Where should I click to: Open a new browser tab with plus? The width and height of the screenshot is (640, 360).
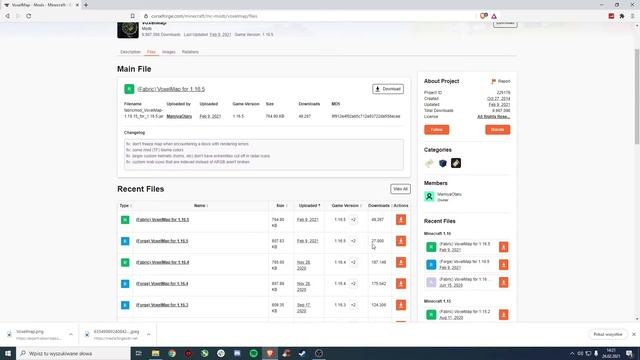(x=86, y=5)
